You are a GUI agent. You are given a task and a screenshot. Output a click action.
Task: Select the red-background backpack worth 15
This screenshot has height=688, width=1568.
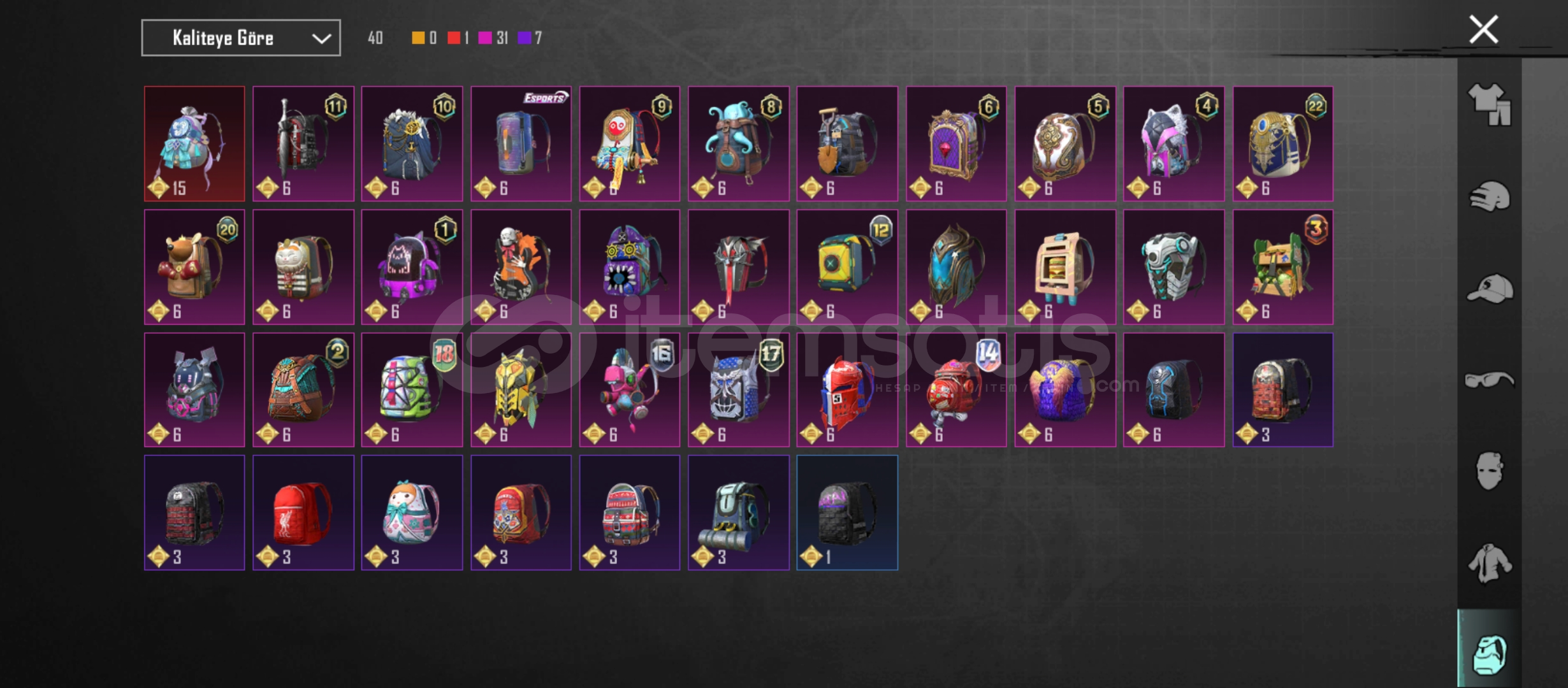click(x=194, y=144)
